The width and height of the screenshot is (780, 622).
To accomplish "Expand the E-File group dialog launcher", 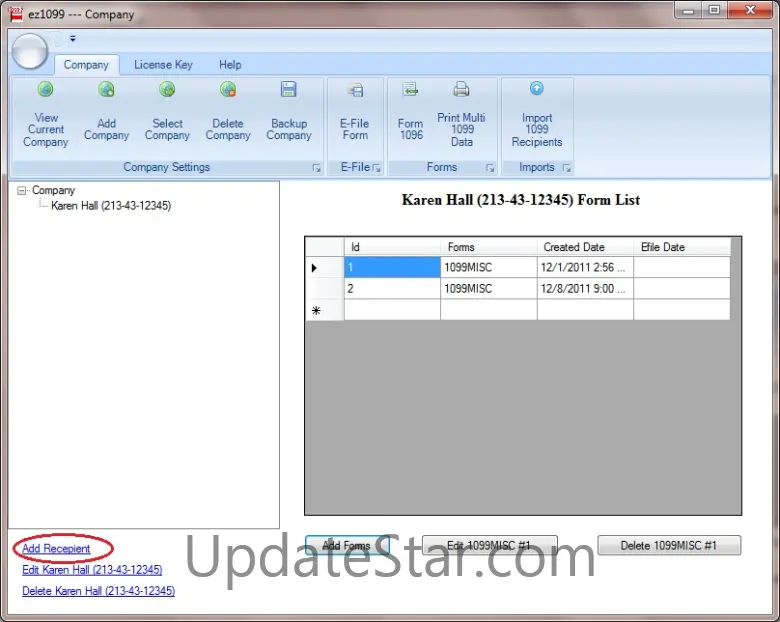I will click(377, 168).
